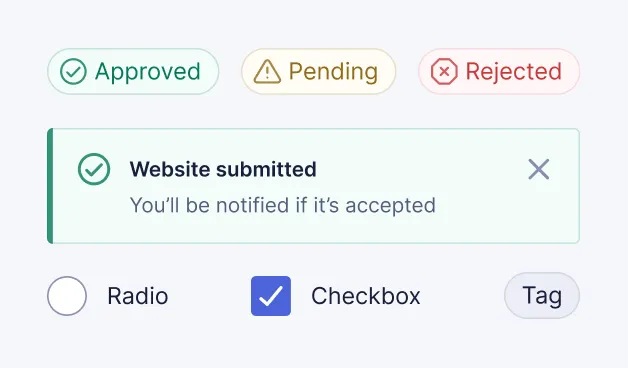This screenshot has height=368, width=628.
Task: Click the check circle icon beside Website submitted
Action: (x=94, y=169)
